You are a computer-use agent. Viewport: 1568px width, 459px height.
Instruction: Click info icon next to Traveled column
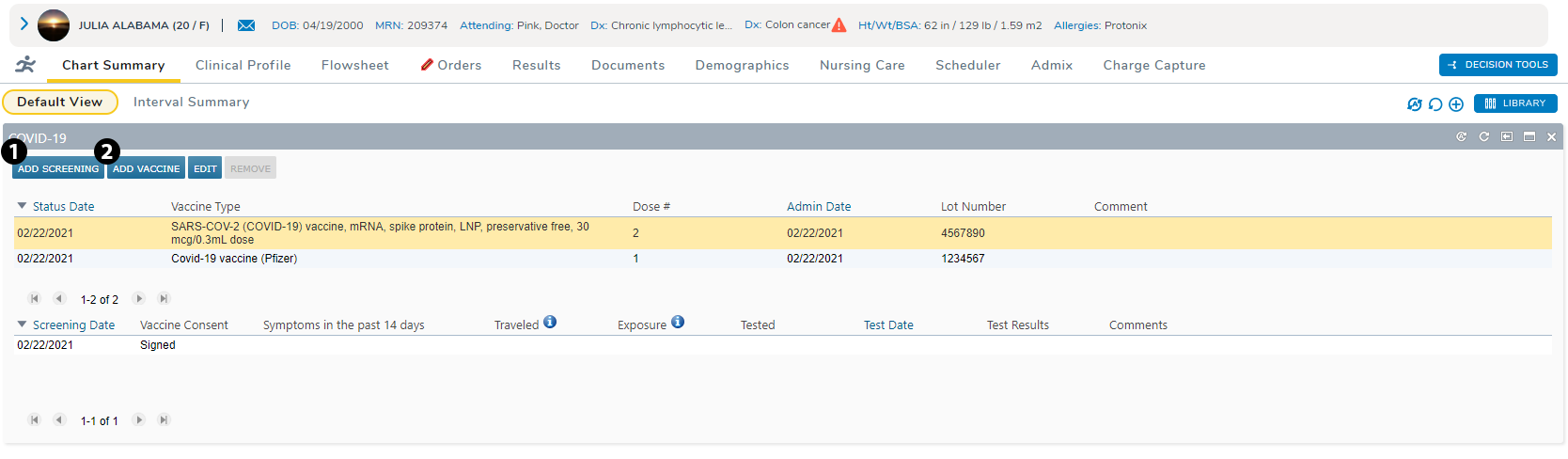[550, 323]
